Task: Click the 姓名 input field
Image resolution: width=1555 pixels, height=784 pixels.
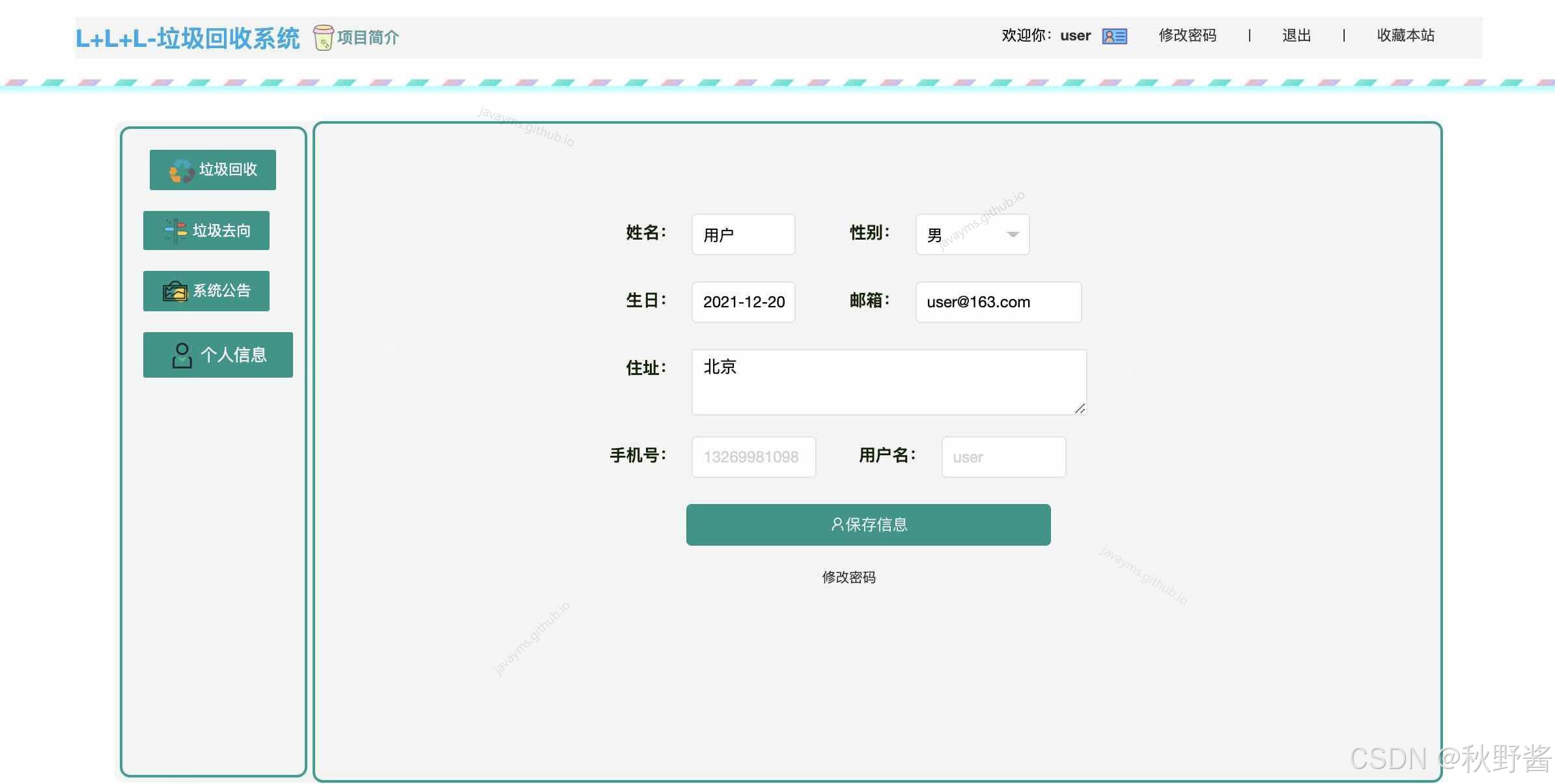Action: (x=743, y=234)
